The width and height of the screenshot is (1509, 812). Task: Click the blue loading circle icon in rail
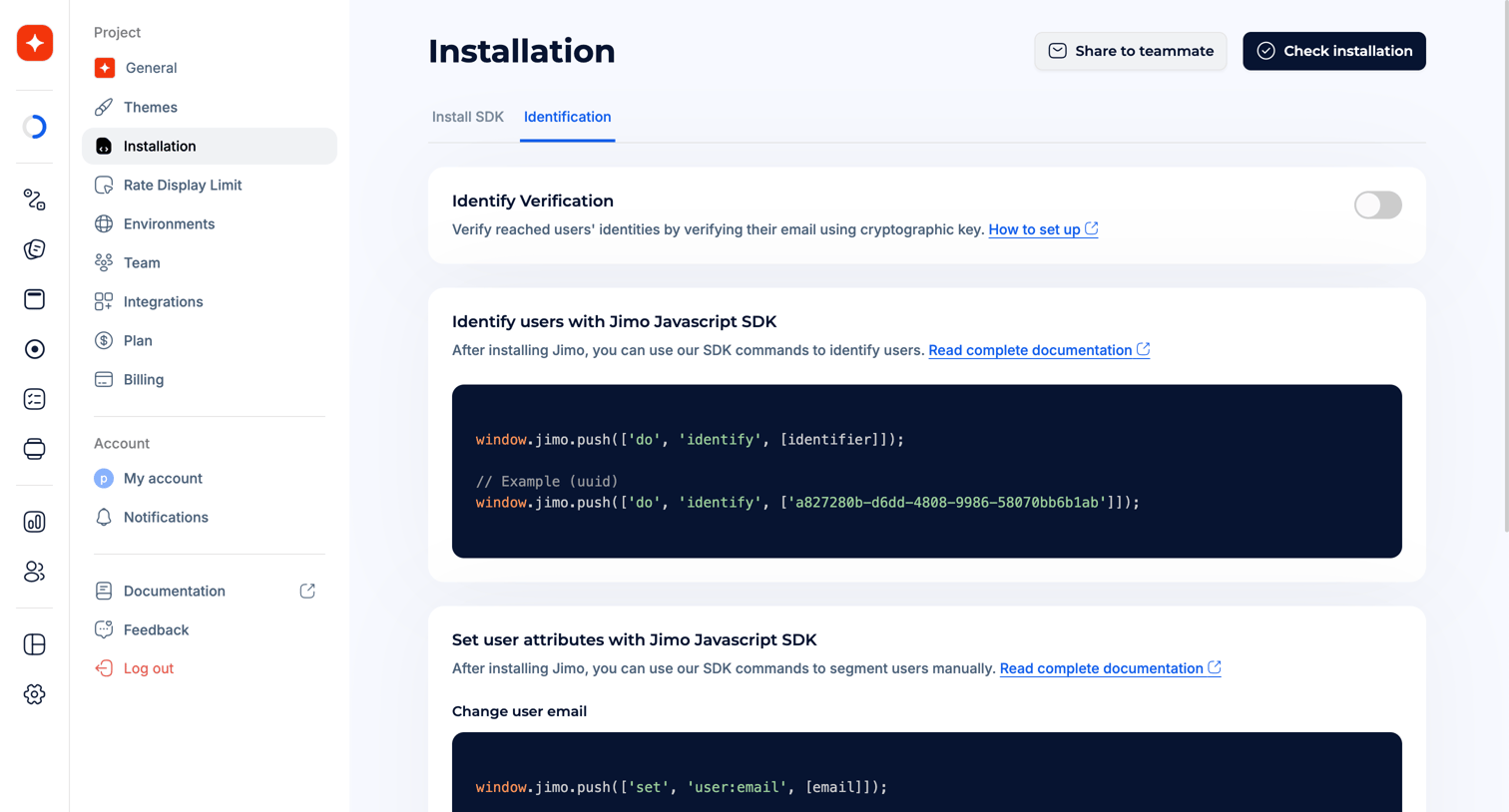tap(35, 127)
